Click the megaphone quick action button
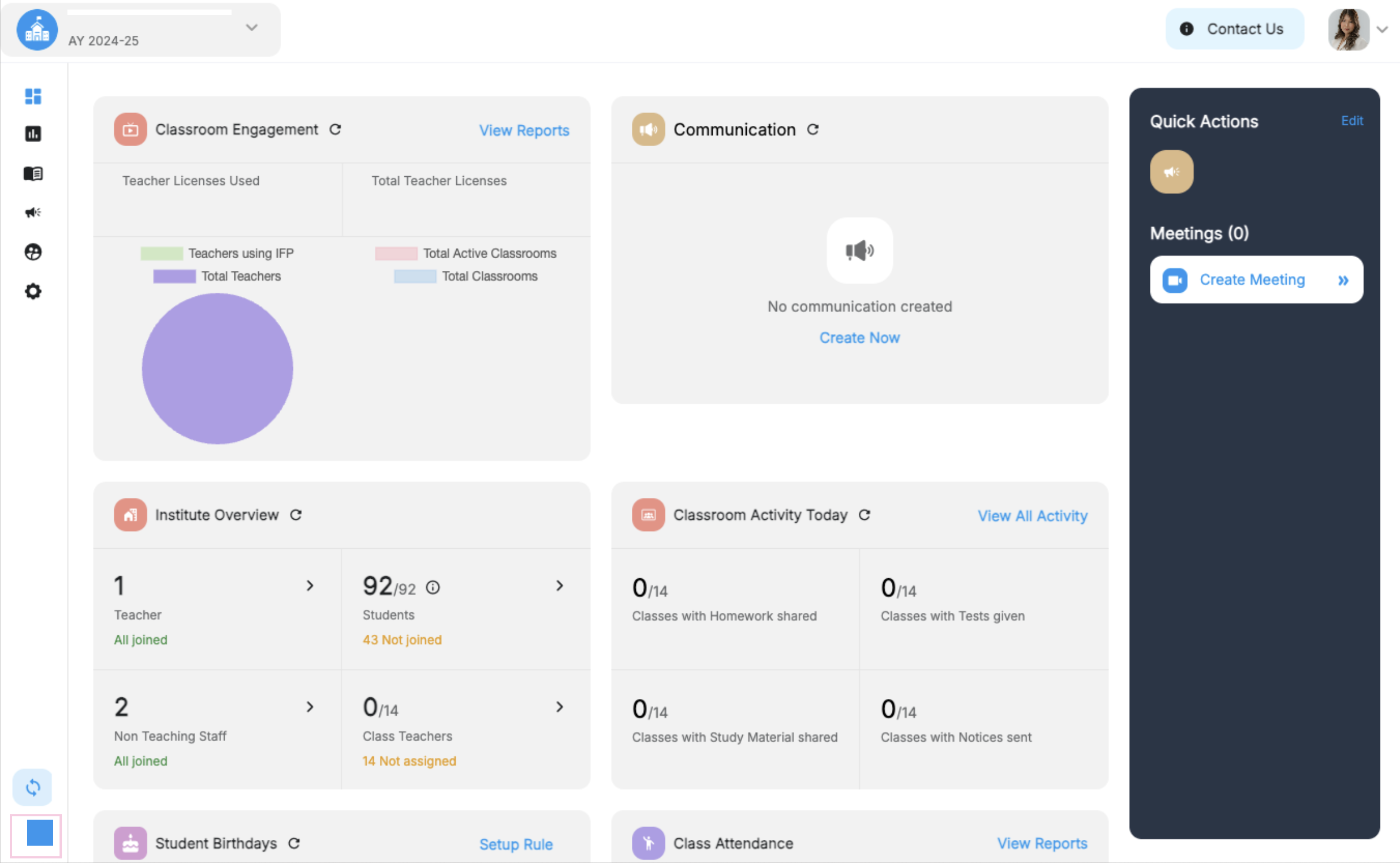1400x863 pixels. 1171,172
